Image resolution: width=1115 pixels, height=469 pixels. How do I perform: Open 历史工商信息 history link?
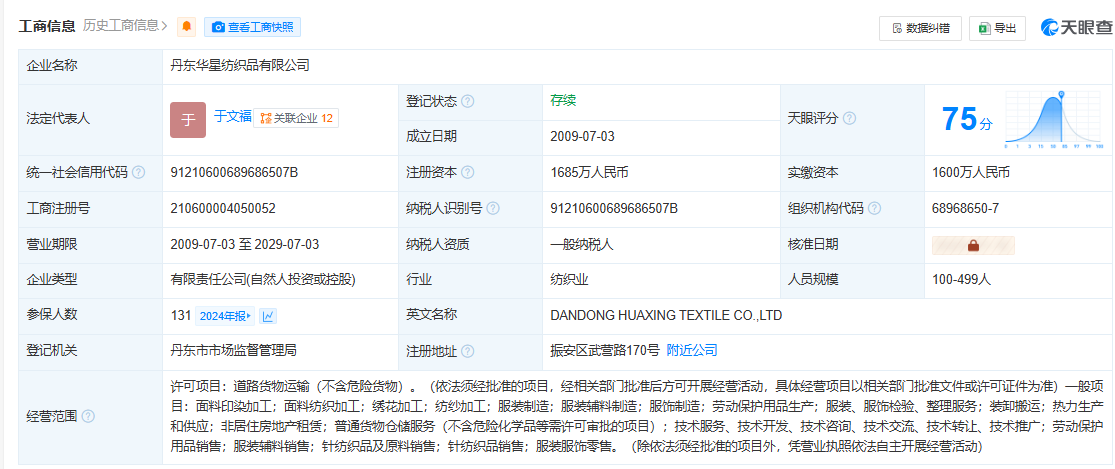pyautogui.click(x=125, y=26)
